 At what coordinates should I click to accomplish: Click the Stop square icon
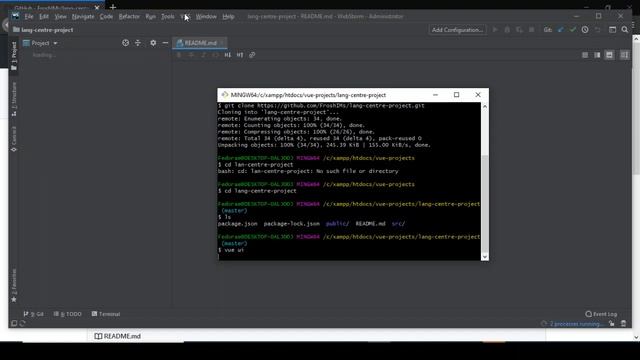(531, 30)
